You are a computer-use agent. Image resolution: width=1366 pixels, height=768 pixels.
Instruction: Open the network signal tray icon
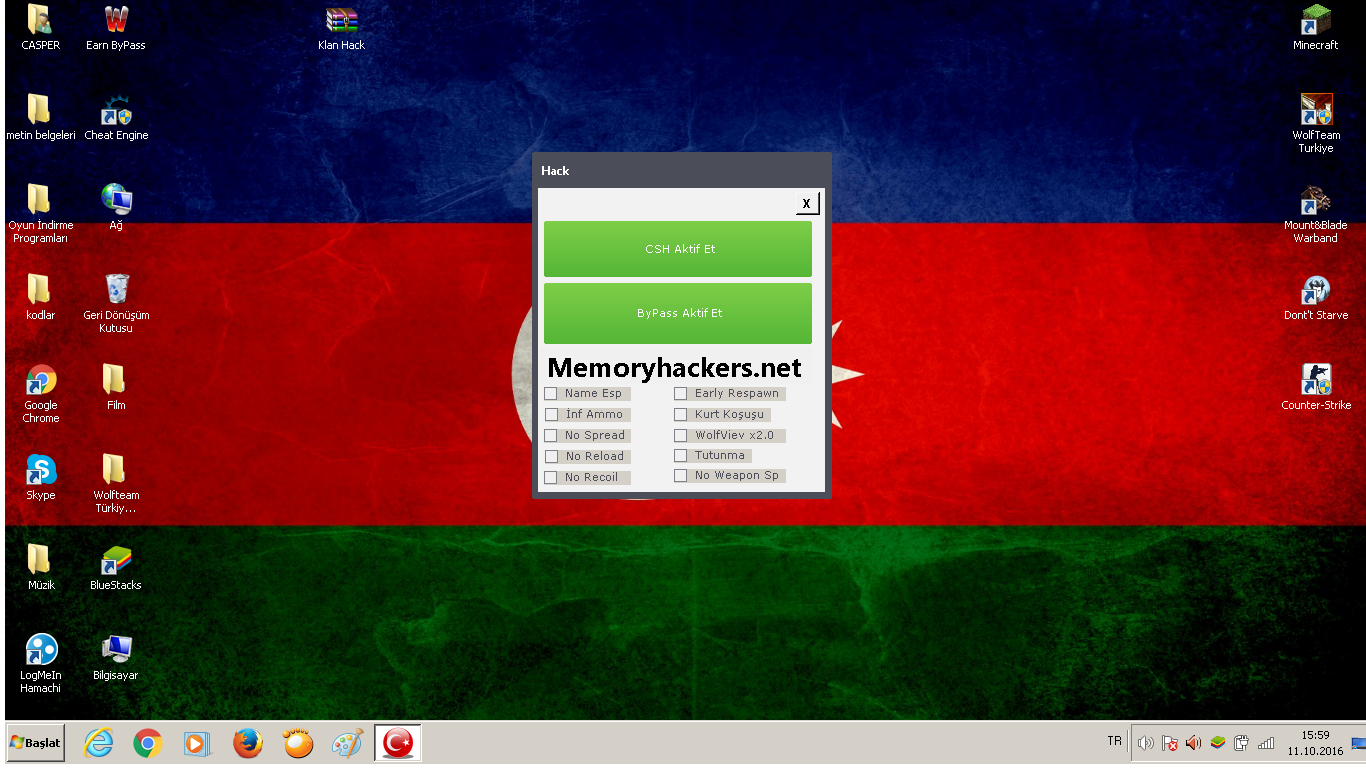point(1266,743)
